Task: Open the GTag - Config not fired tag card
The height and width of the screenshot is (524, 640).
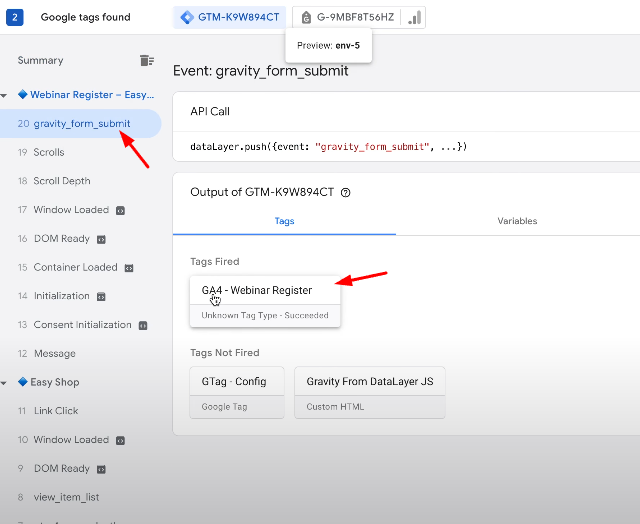Action: click(x=237, y=393)
